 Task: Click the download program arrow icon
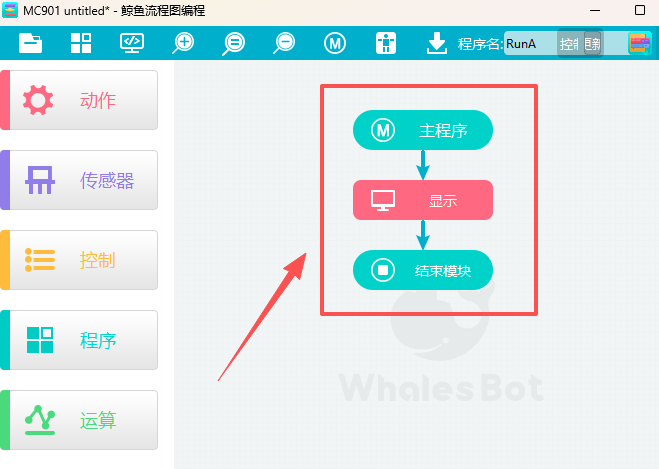point(436,43)
